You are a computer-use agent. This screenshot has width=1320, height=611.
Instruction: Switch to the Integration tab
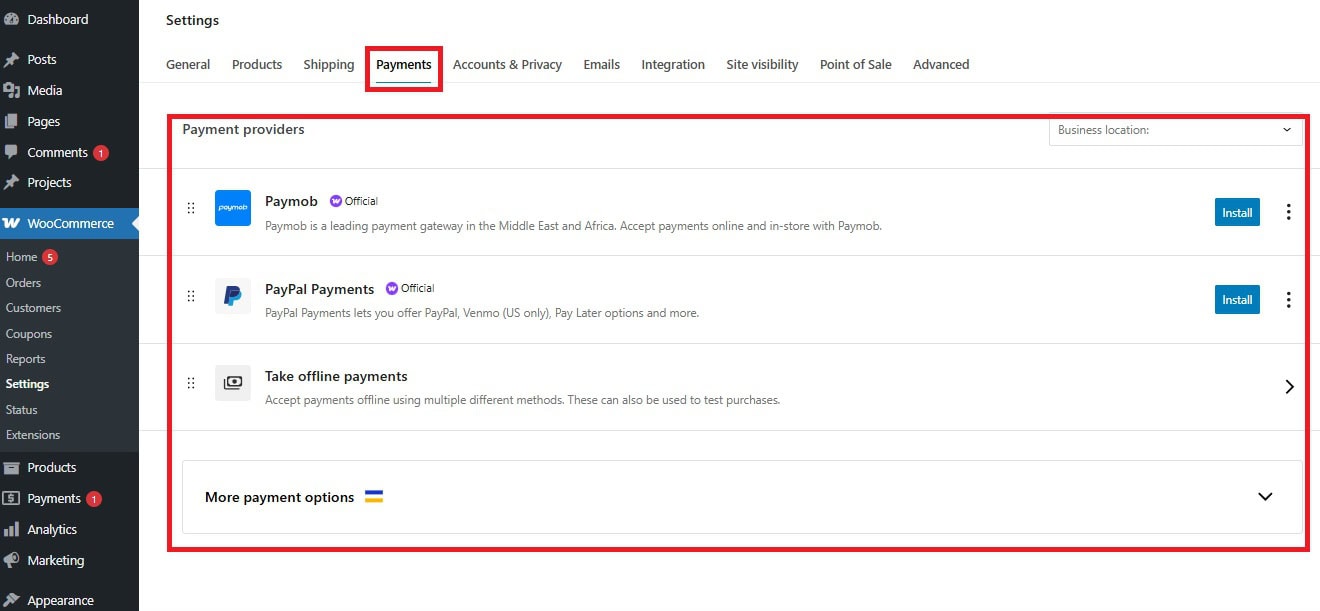[x=673, y=65]
